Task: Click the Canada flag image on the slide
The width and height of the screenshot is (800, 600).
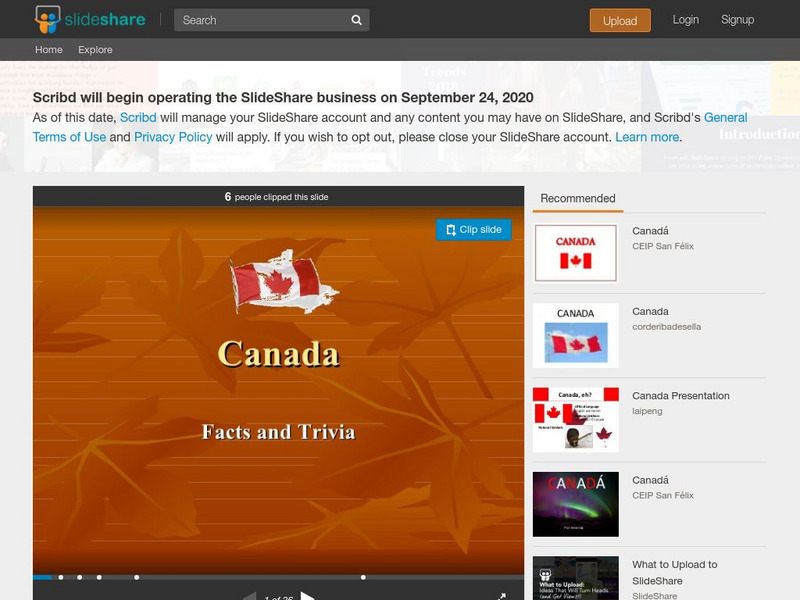Action: (284, 282)
